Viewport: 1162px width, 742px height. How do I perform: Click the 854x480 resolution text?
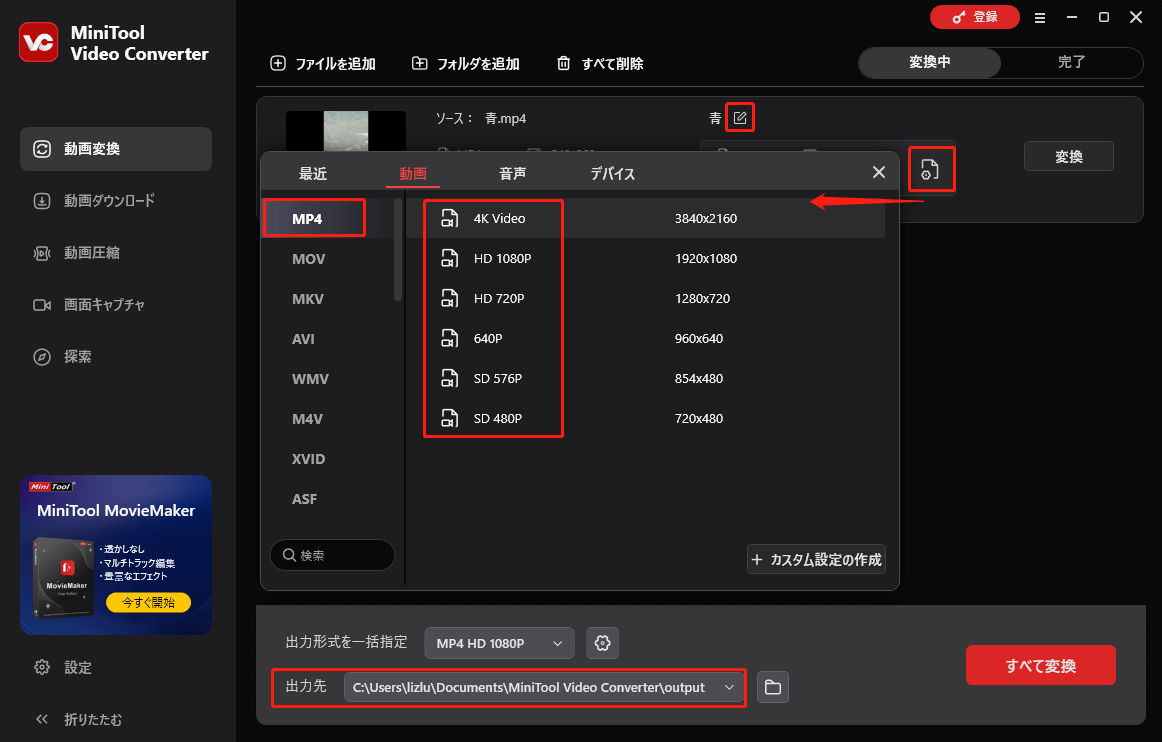(x=699, y=378)
